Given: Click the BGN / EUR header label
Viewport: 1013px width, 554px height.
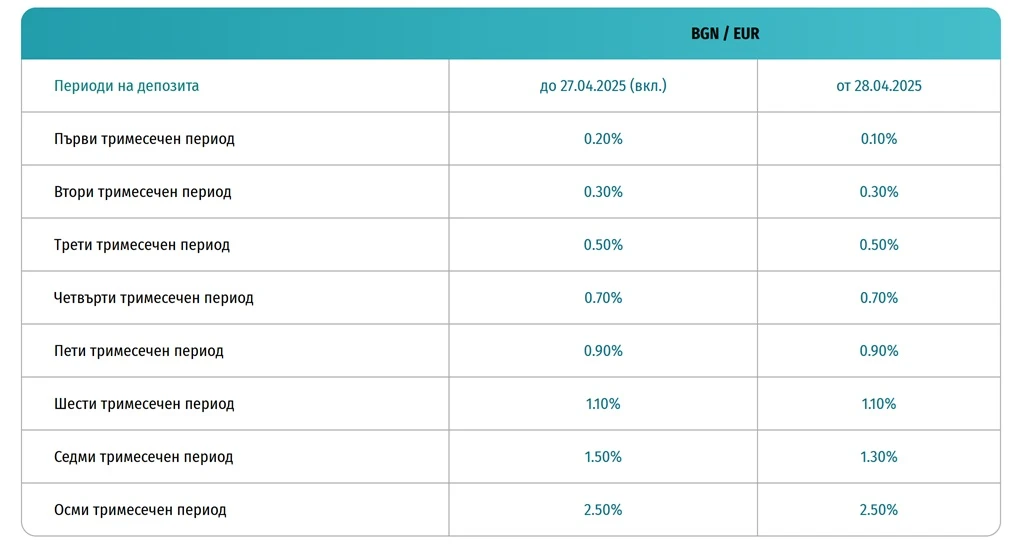Looking at the screenshot, I should coord(725,34).
